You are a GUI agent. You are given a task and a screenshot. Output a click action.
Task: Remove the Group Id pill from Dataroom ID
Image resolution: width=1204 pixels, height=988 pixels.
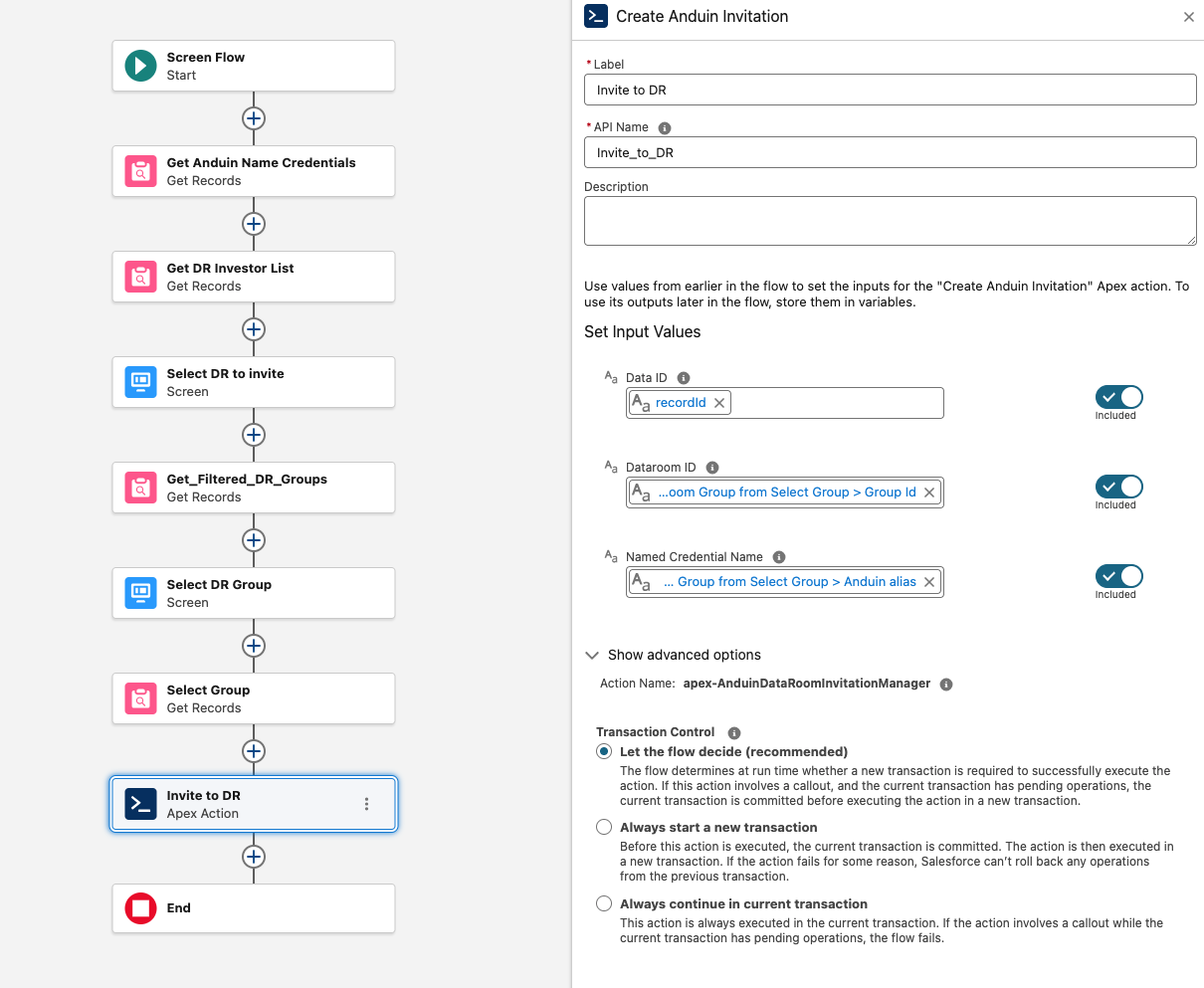(x=929, y=493)
